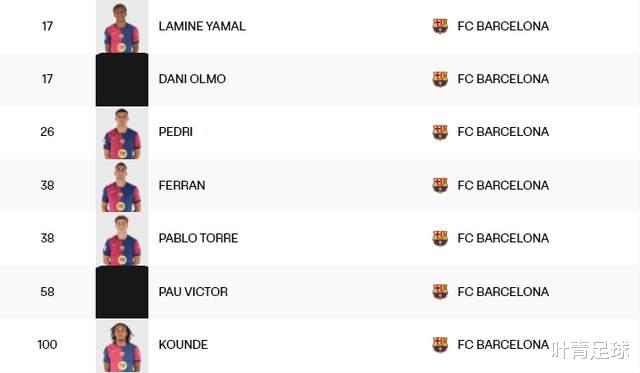Select the blacked-out photo beside Pau Victor

pyautogui.click(x=122, y=292)
